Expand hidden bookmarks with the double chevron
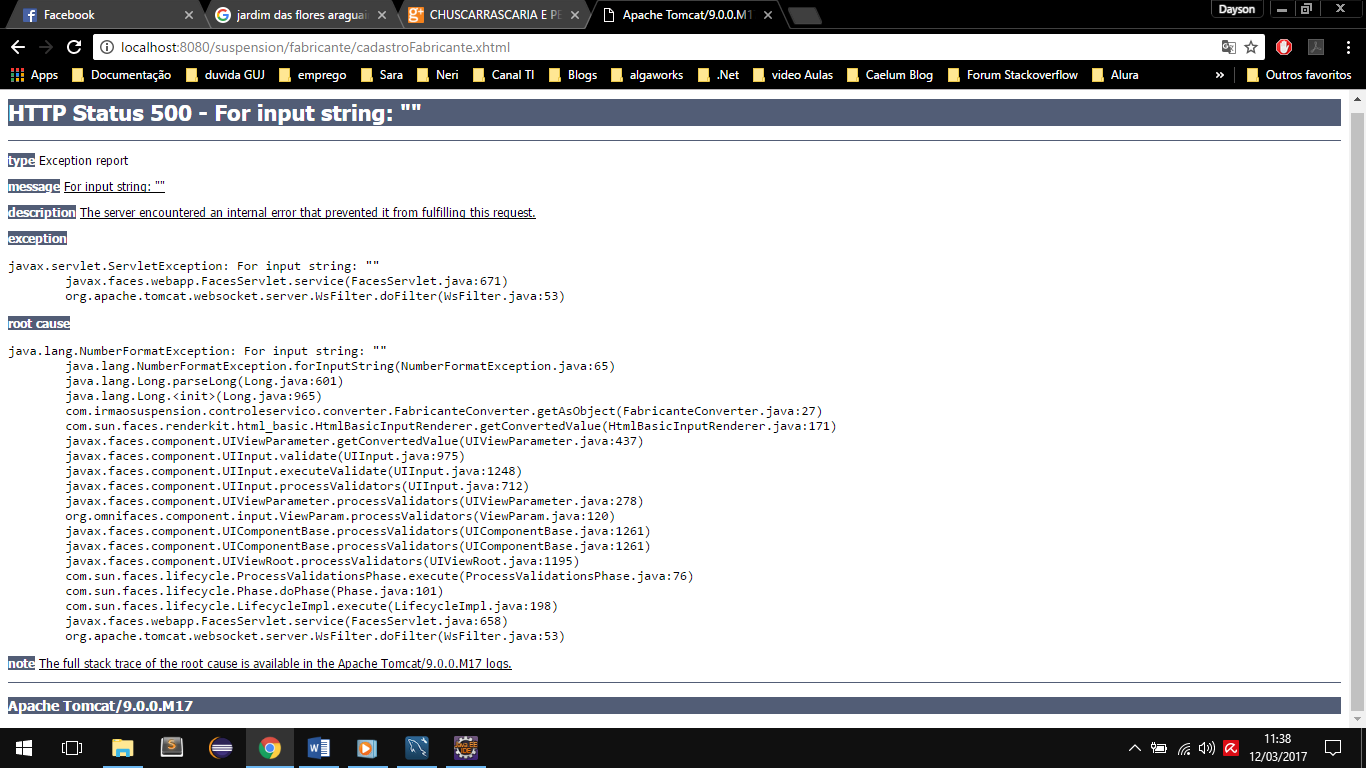 [x=1220, y=75]
